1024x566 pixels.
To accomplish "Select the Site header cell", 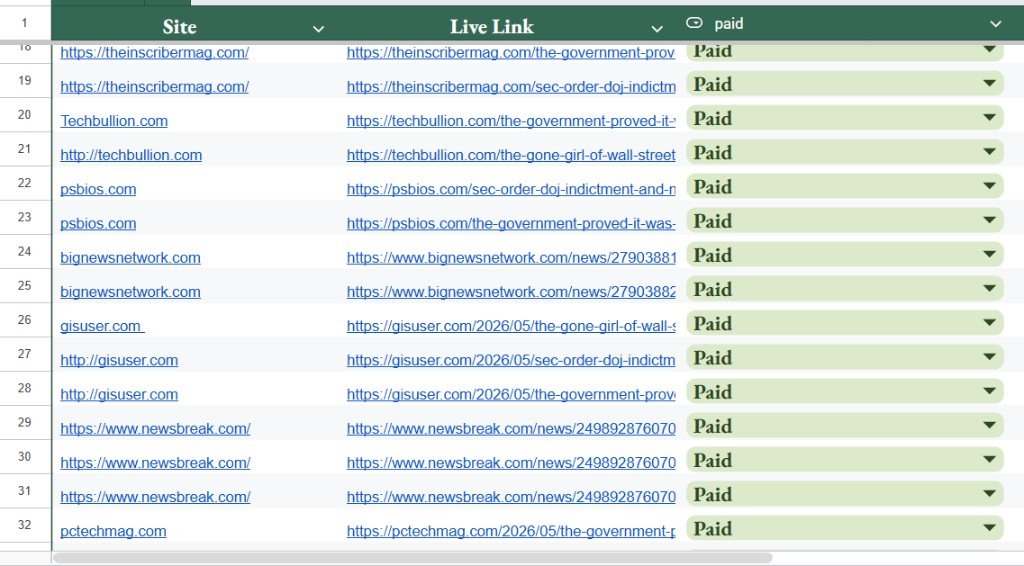I will (x=193, y=24).
